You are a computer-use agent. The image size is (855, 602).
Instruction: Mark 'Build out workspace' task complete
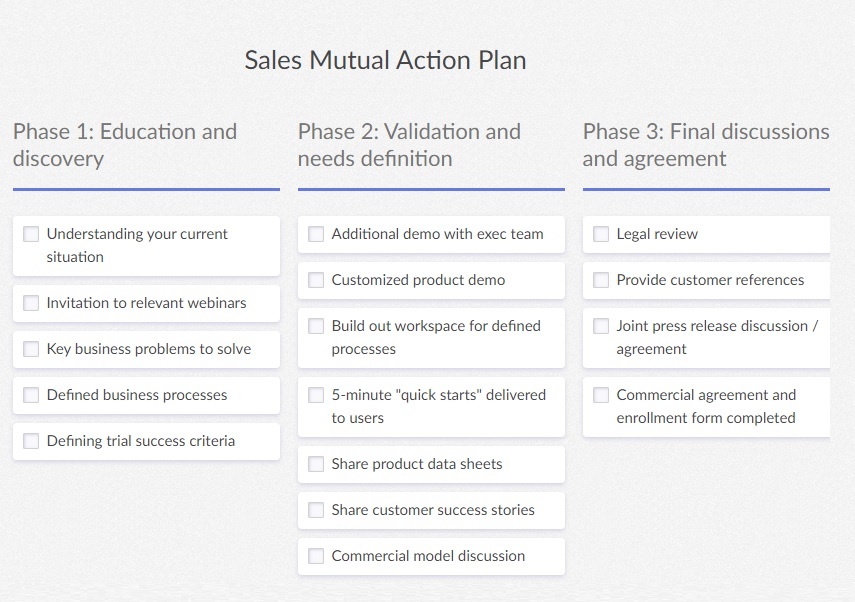[316, 326]
